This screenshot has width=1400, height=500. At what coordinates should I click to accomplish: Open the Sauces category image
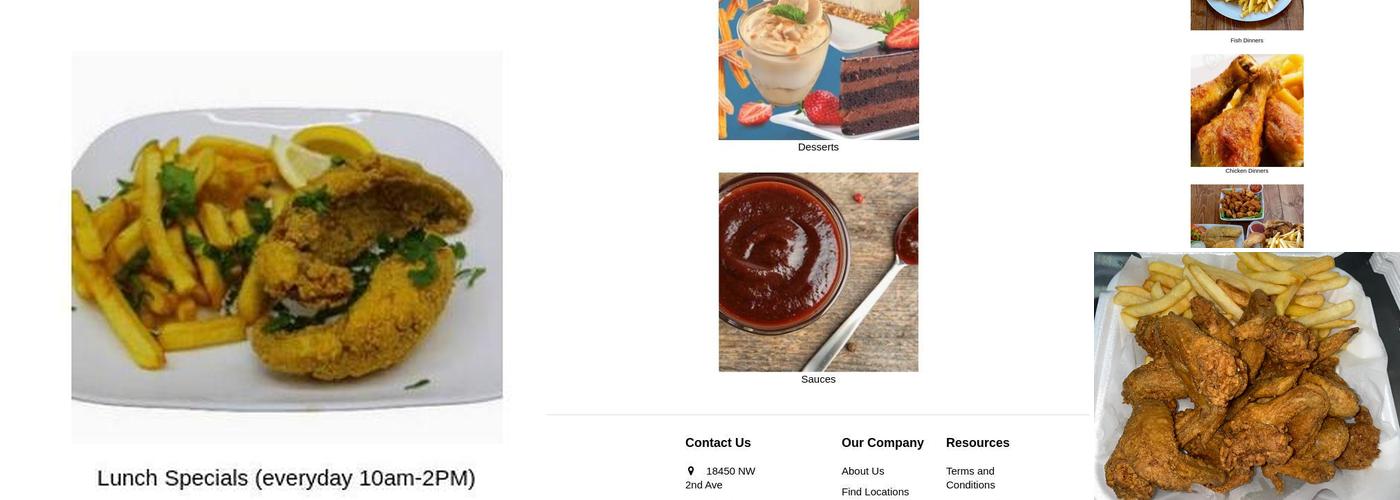818,272
